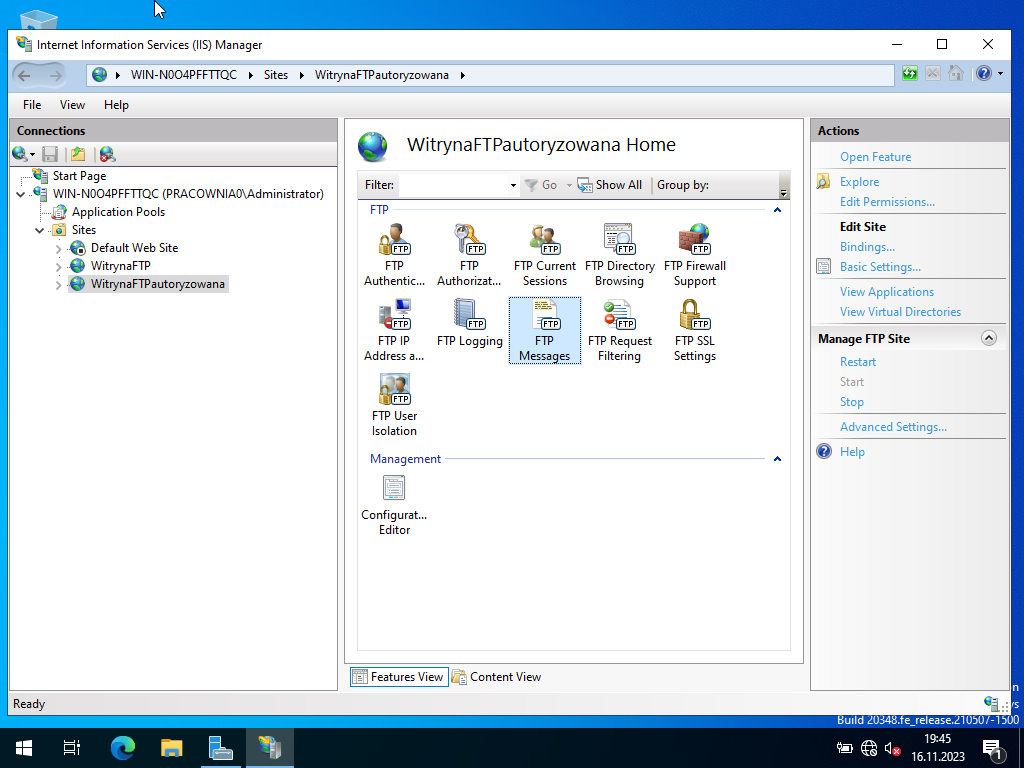The width and height of the screenshot is (1024, 768).
Task: Collapse the Manage FTP Site section
Action: [x=989, y=338]
